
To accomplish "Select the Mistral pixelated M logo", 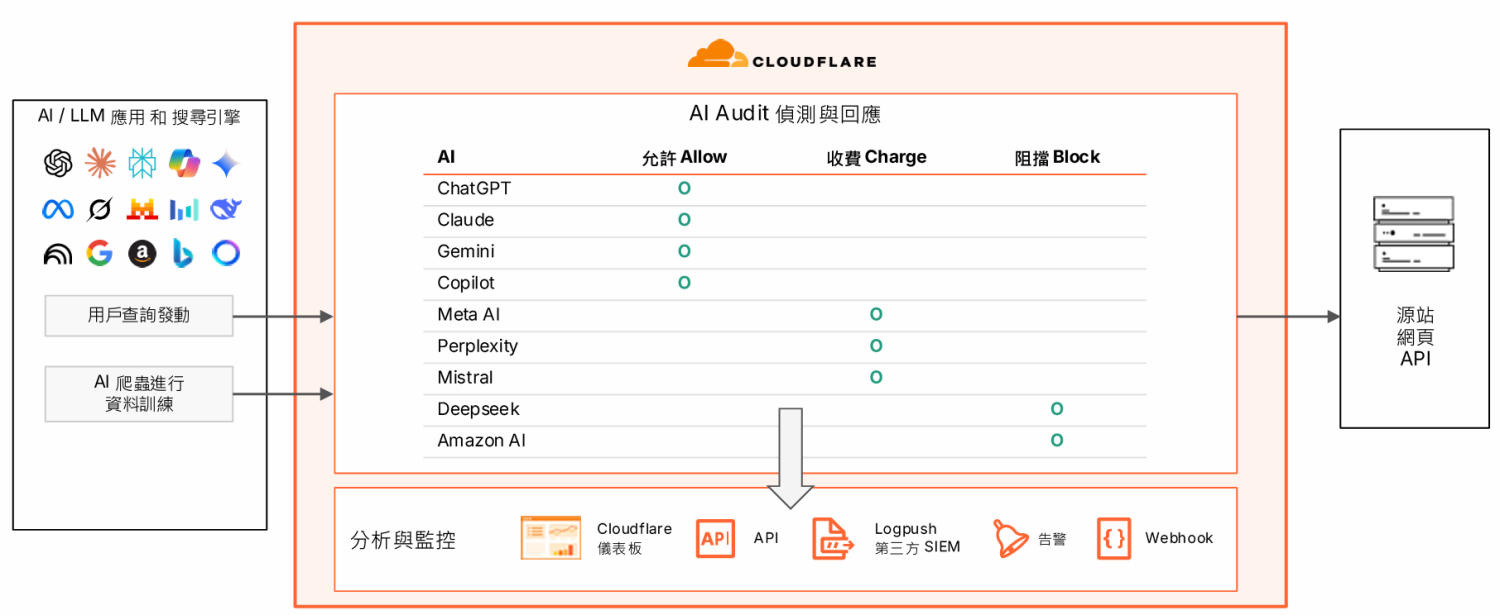I will pyautogui.click(x=142, y=209).
